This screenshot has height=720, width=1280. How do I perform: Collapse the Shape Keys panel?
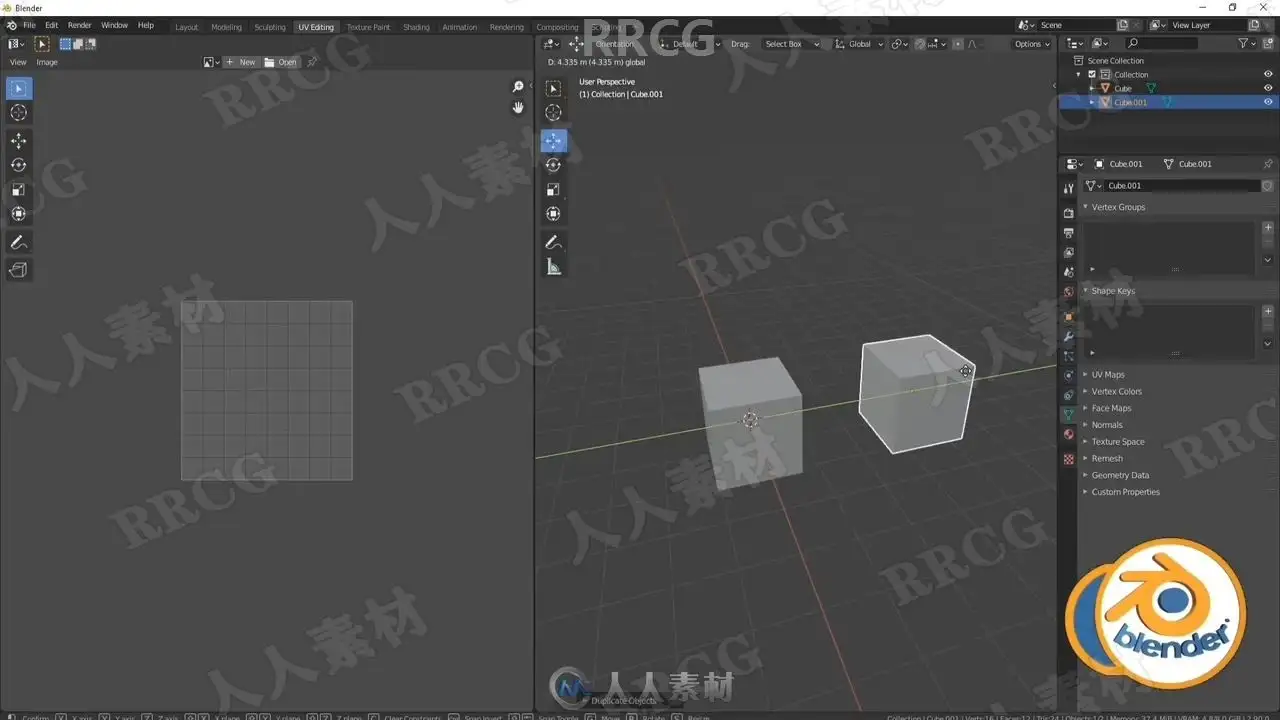pyautogui.click(x=1113, y=291)
